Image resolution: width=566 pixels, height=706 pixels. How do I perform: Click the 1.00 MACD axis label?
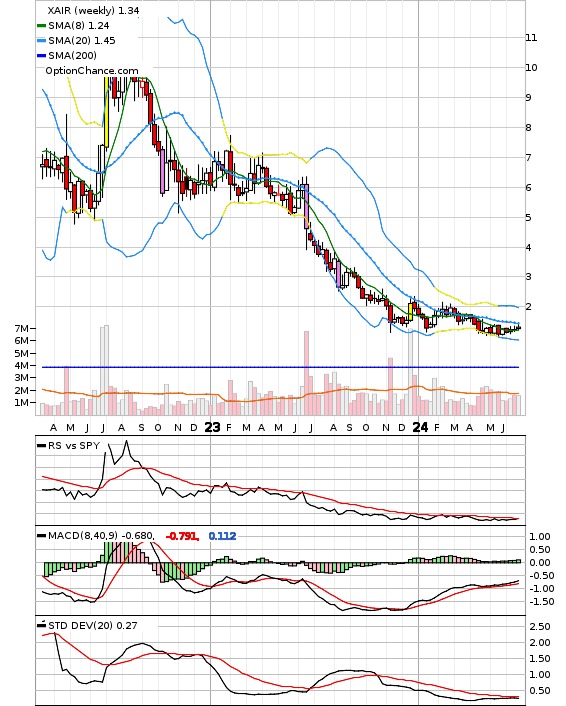539,537
